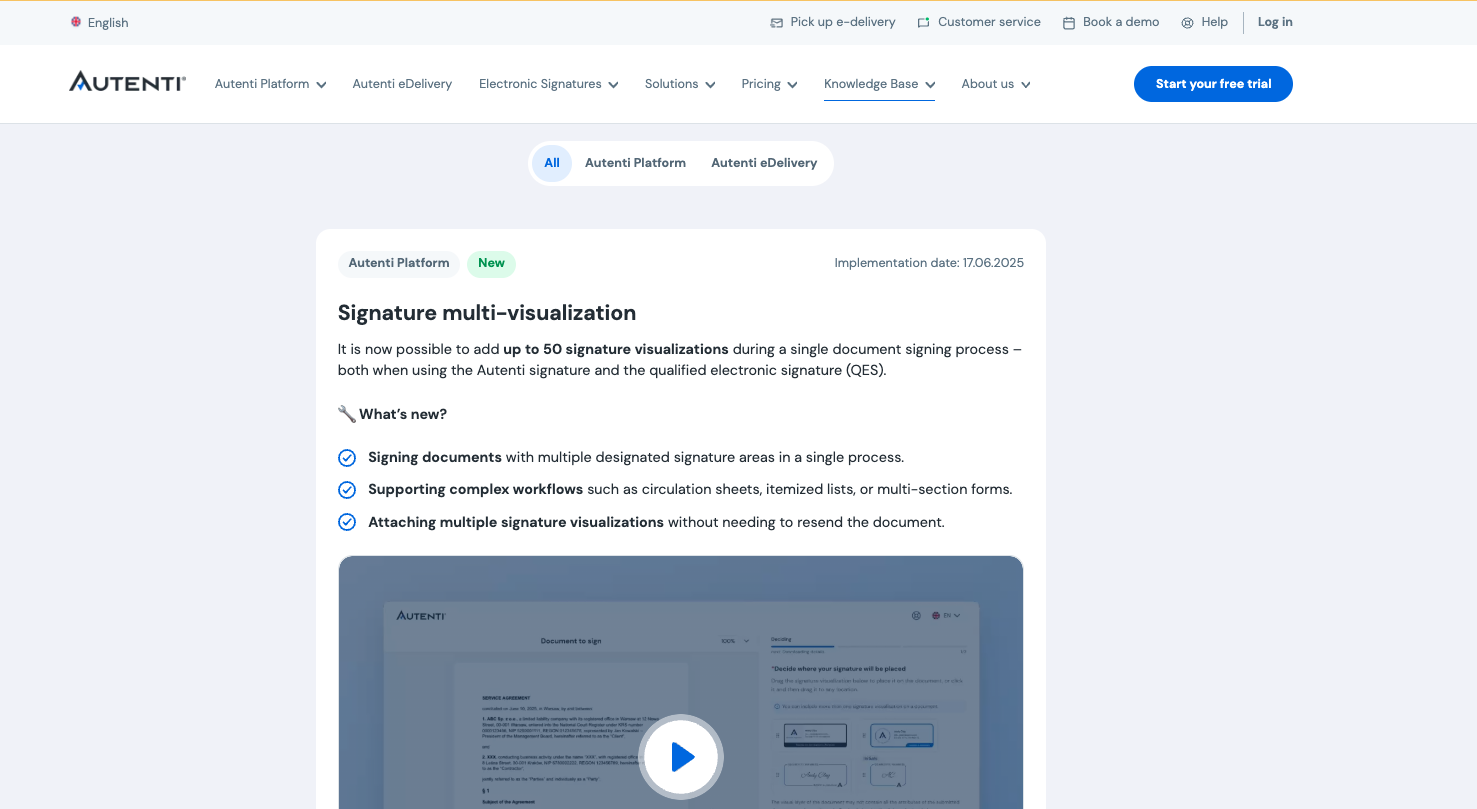
Task: Click the Pricing navigation label
Action: coord(761,84)
